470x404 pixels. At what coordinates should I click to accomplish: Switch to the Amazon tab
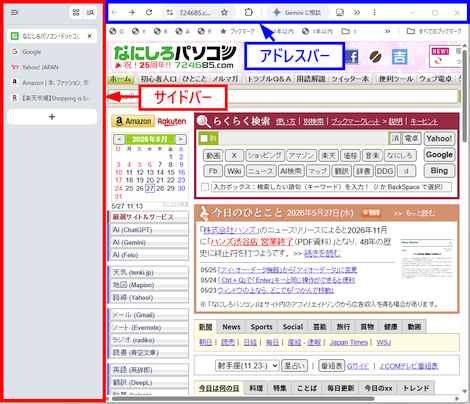pos(52,83)
